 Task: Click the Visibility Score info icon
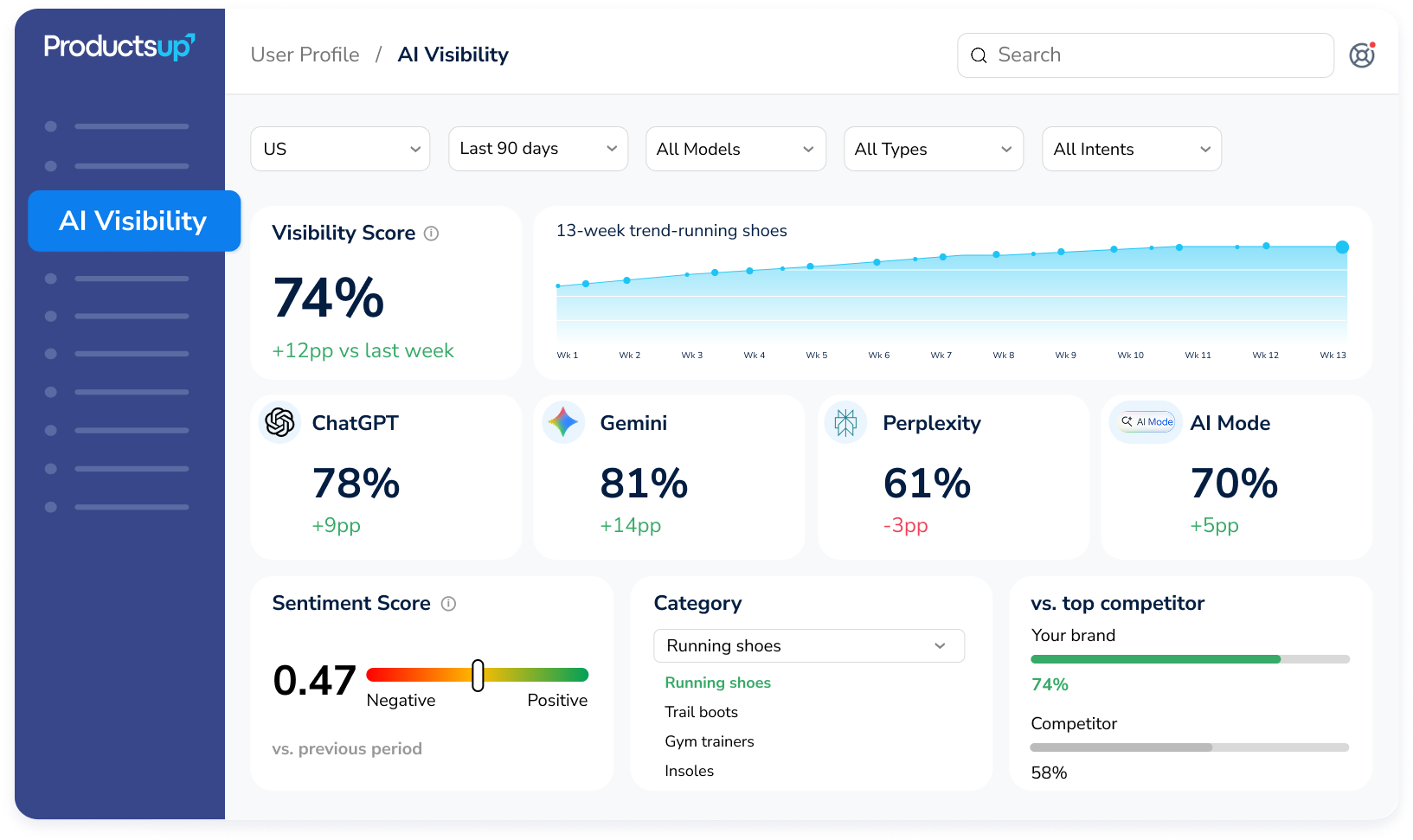[431, 234]
